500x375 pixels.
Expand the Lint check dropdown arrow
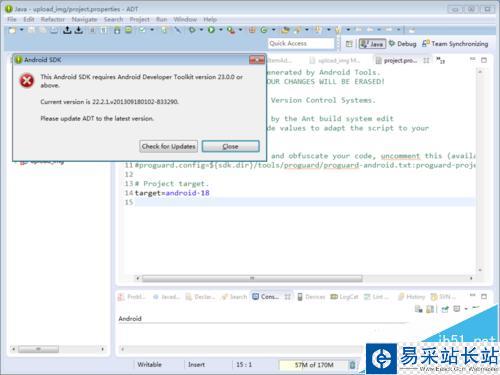(152, 30)
